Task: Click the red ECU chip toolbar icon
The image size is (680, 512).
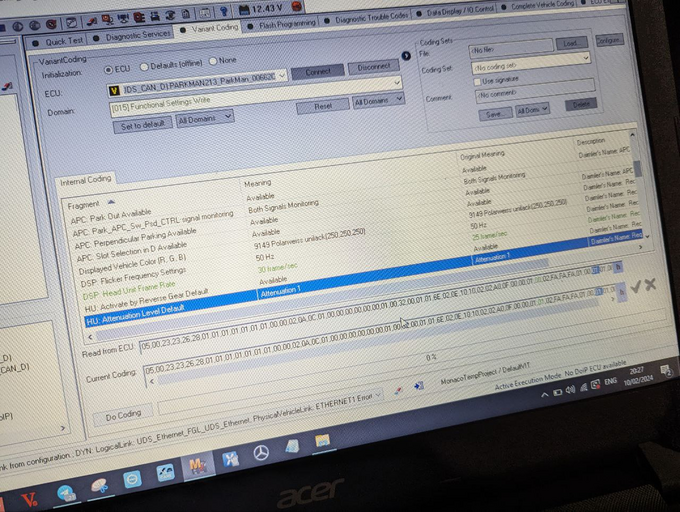Action: 139,17
